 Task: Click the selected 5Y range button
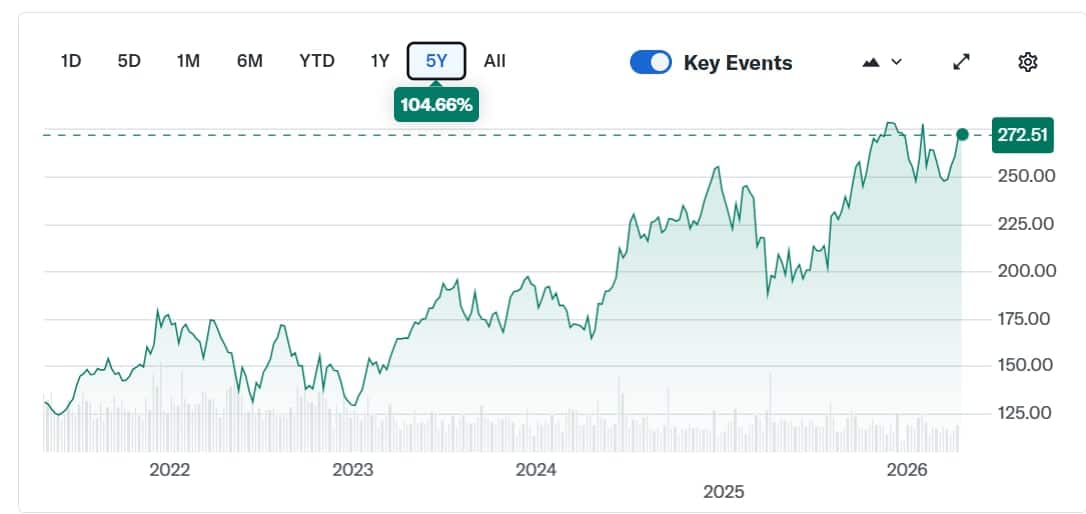[437, 61]
